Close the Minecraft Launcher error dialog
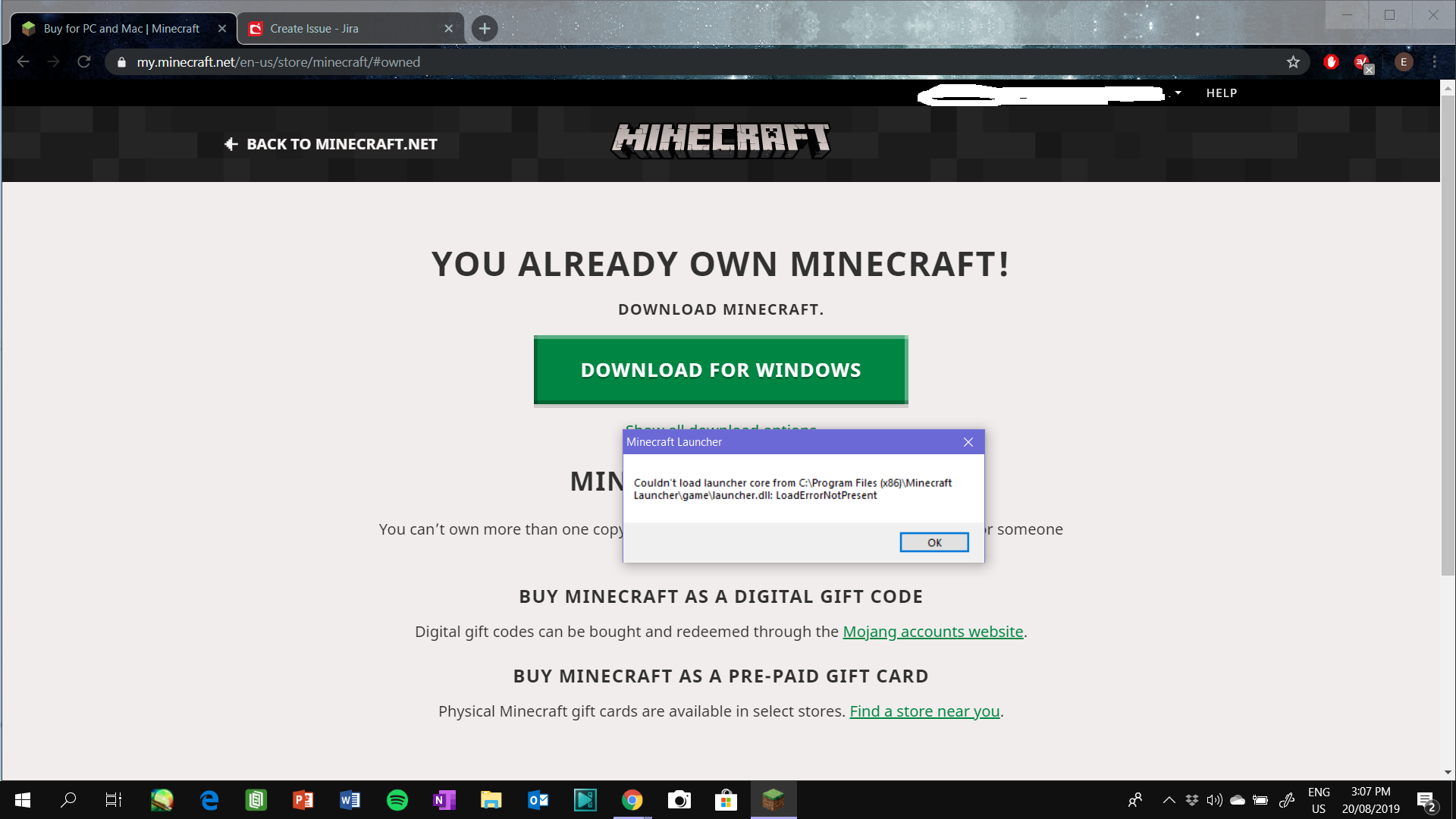The image size is (1456, 819). (x=968, y=442)
